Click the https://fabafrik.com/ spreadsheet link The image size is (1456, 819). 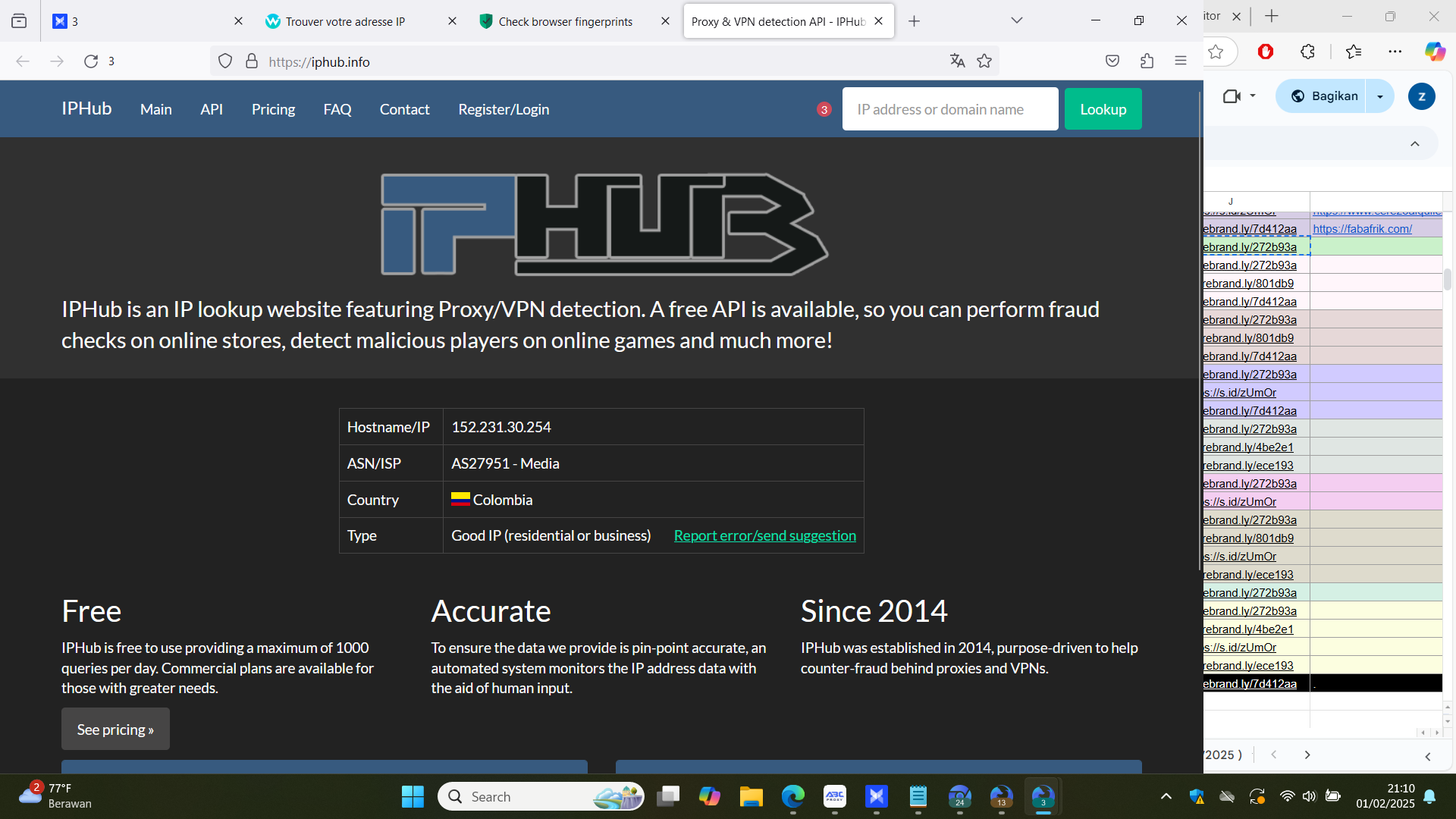tap(1362, 229)
